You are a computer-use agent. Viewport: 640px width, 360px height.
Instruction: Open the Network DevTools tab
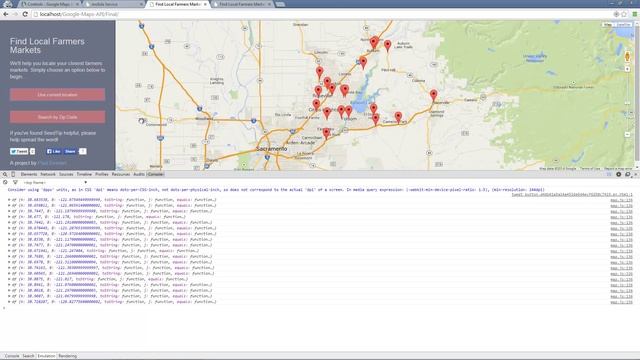[x=48, y=174]
